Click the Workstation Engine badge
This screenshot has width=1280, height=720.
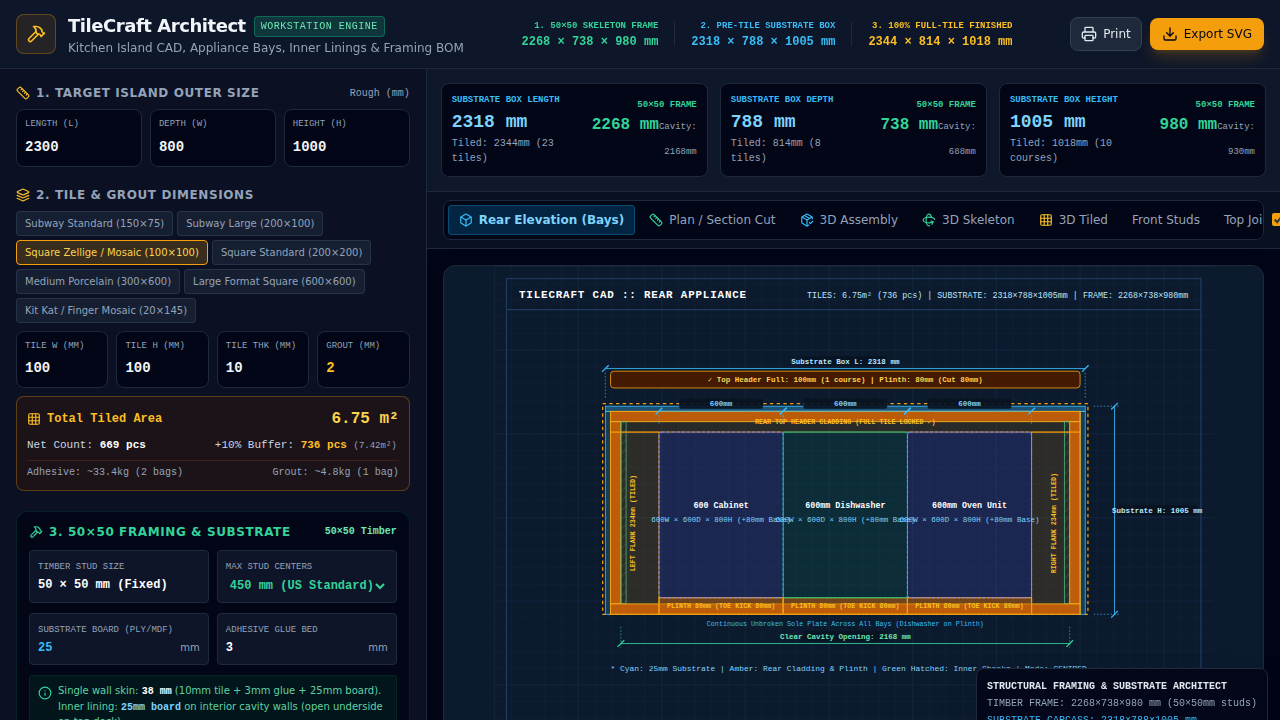click(x=320, y=26)
